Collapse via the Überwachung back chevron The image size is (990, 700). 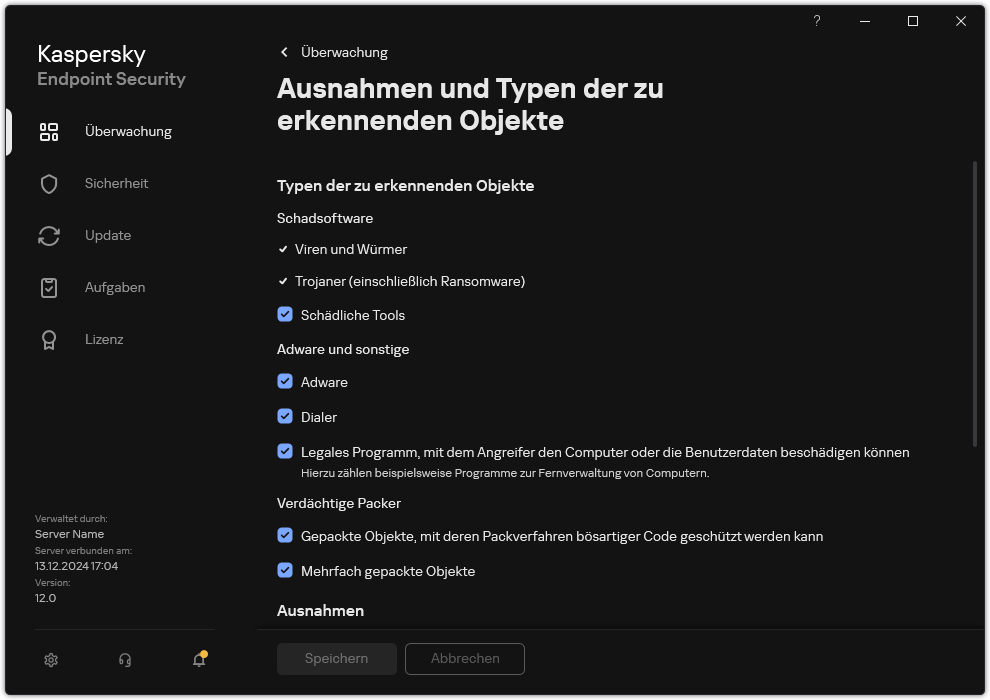(283, 52)
